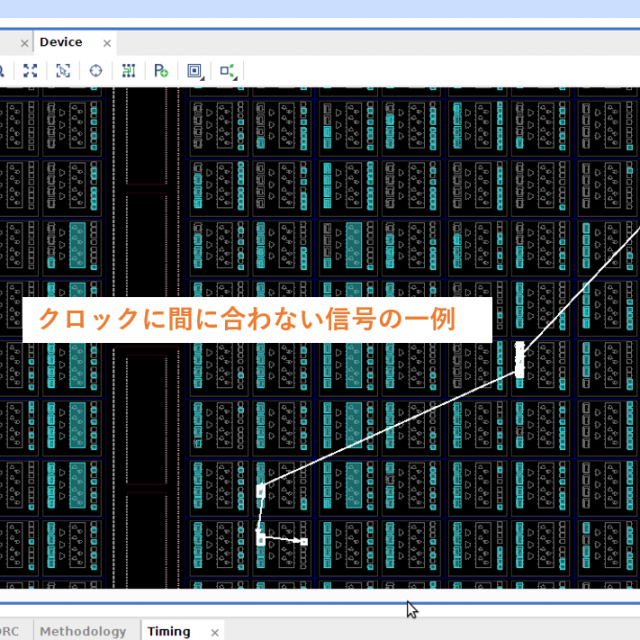Select the Draw Pblock tool
The width and height of the screenshot is (640, 640).
[161, 71]
